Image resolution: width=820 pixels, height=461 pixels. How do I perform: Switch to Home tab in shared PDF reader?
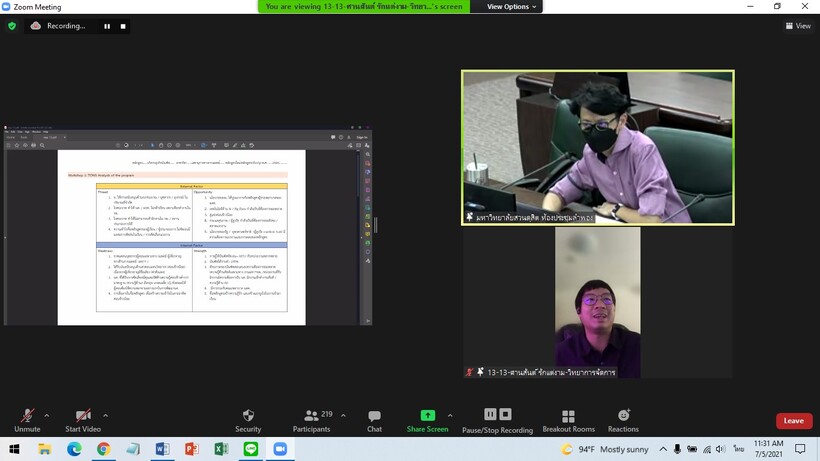point(10,137)
